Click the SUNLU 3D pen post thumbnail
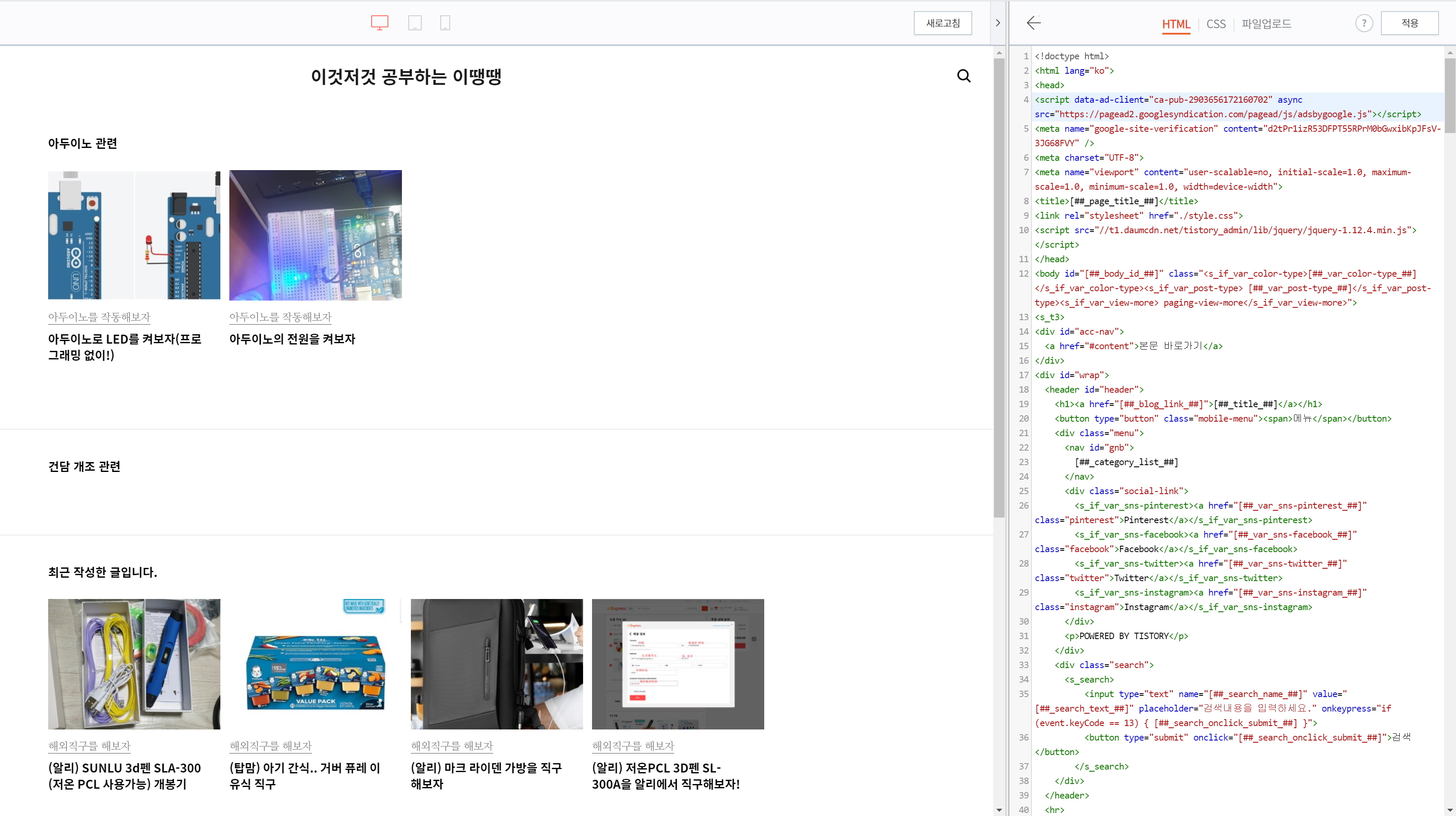1456x816 pixels. tap(134, 663)
